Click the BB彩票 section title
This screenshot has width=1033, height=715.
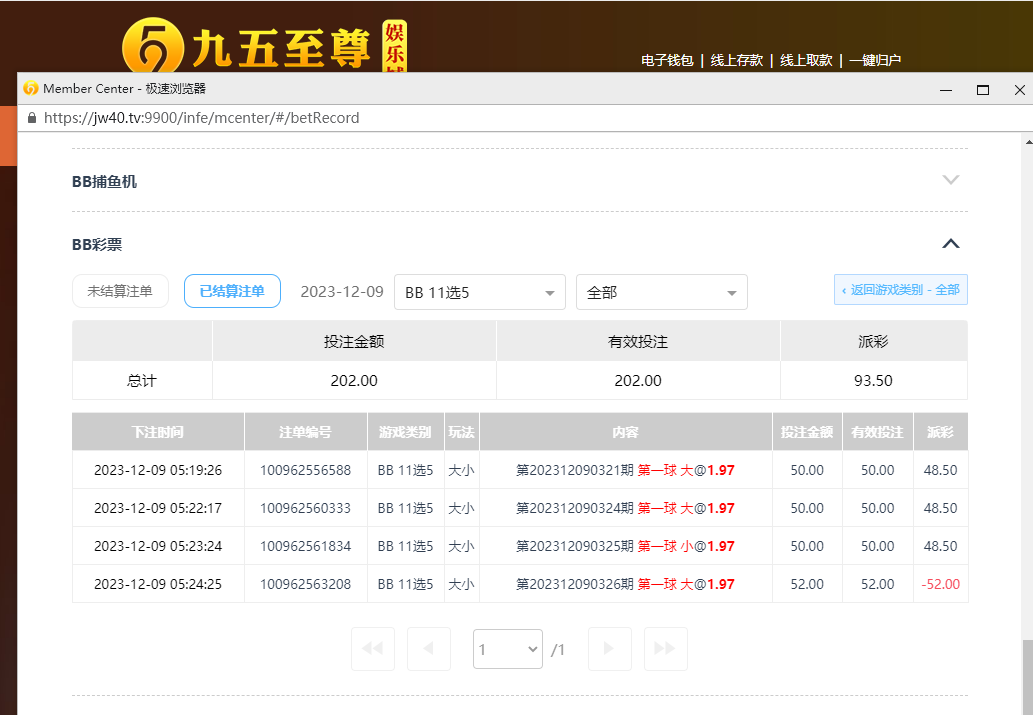tap(97, 244)
